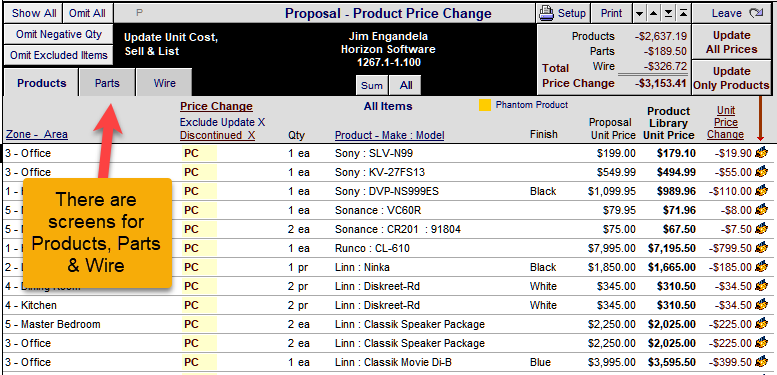The image size is (777, 375).
Task: Click update icon for Linn Ninka row
Action: [x=761, y=267]
